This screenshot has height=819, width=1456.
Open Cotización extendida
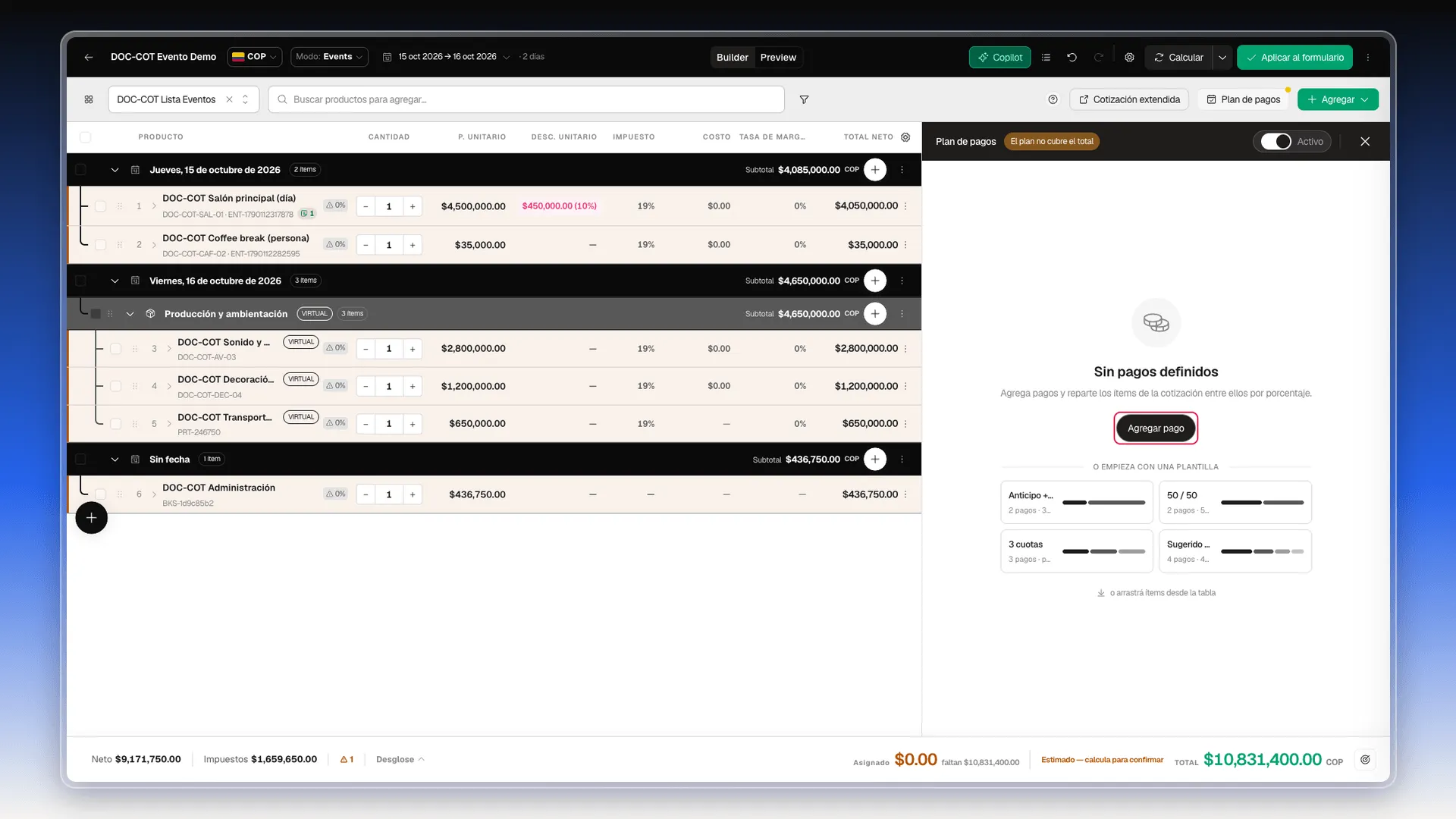coord(1129,99)
